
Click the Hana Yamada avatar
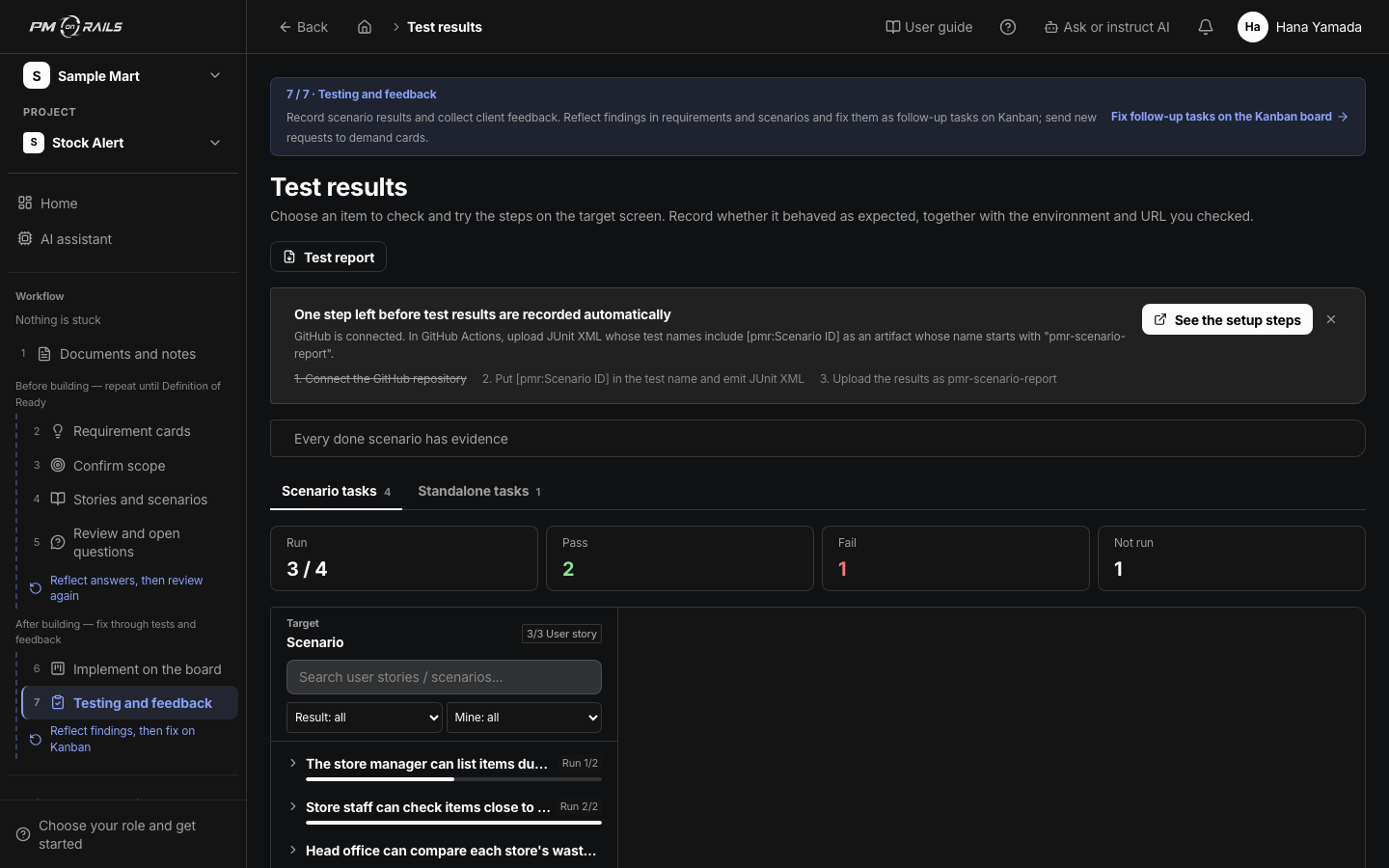(x=1252, y=27)
